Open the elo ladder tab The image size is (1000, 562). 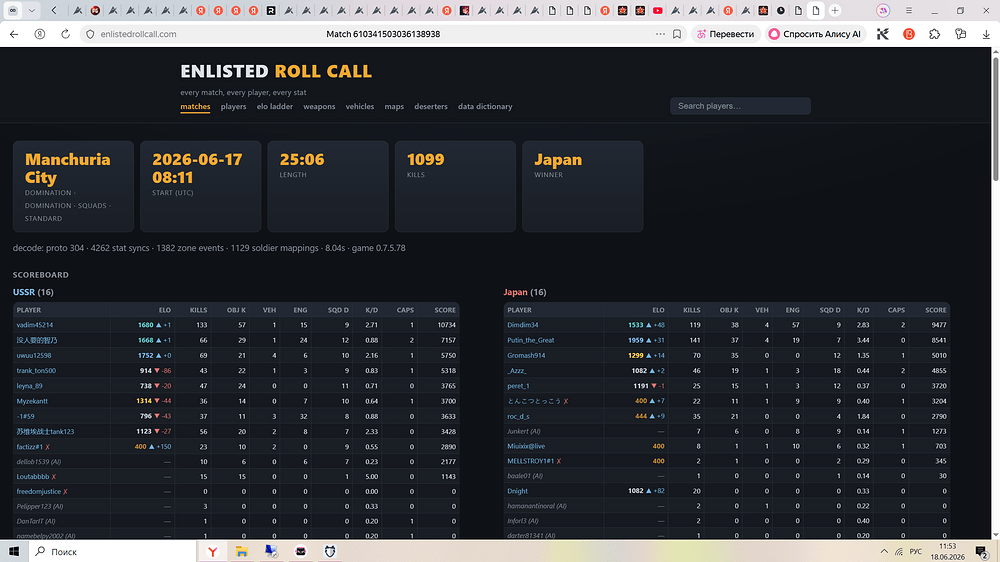tap(275, 107)
